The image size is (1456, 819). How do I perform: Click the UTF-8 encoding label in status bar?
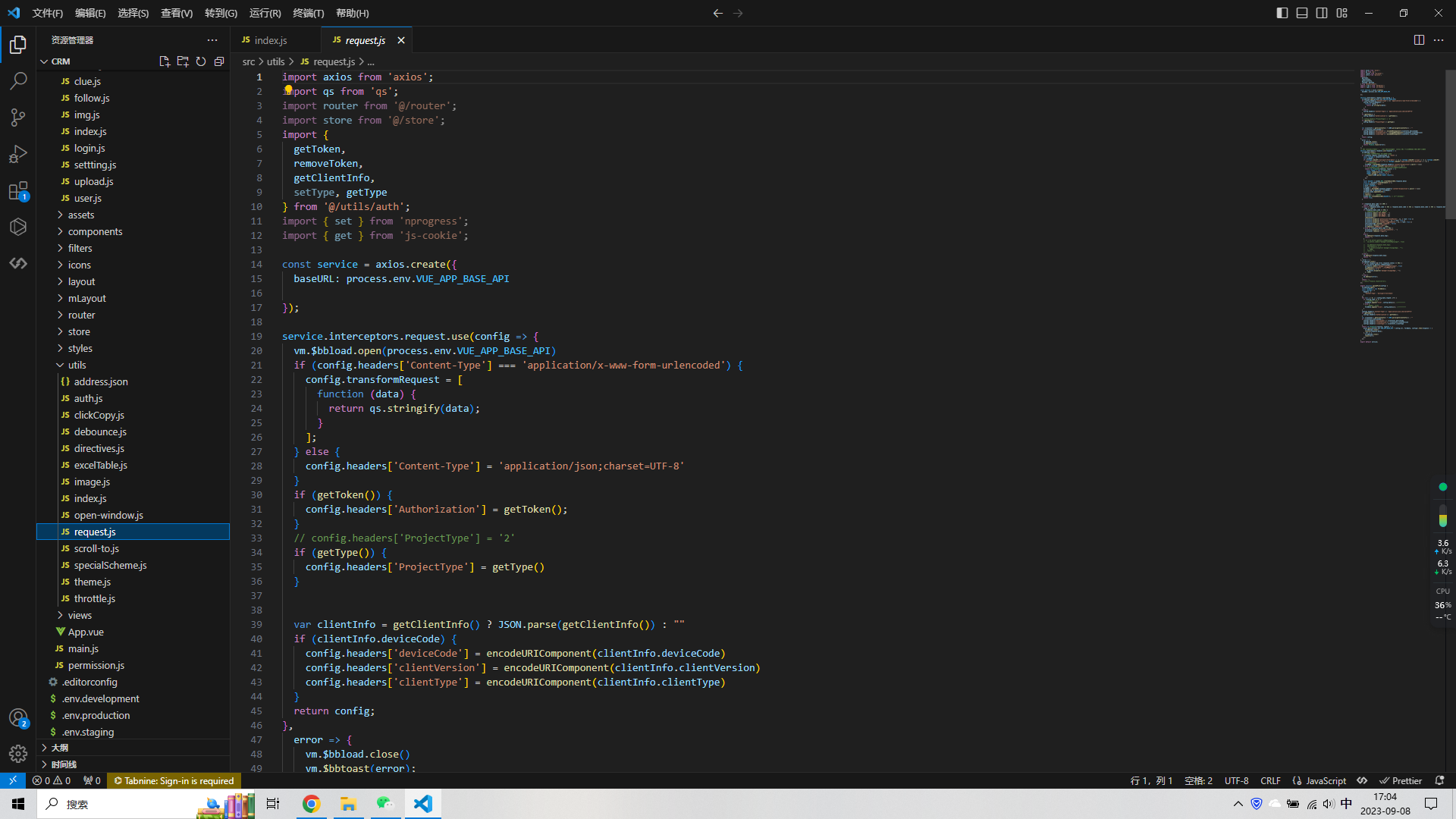(x=1237, y=780)
